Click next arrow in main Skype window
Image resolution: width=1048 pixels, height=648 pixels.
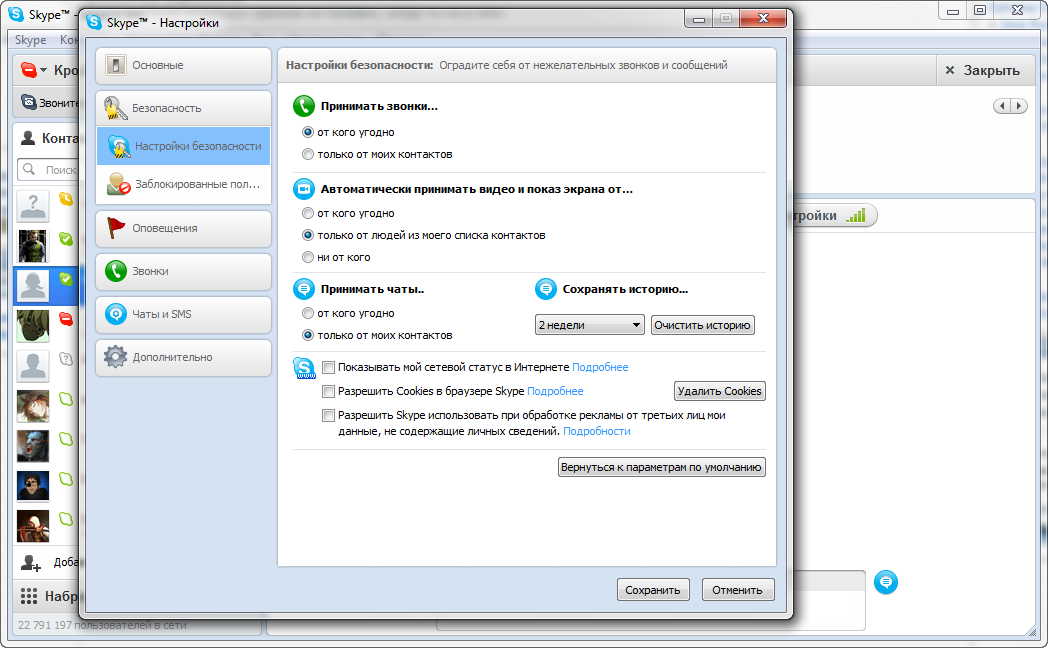click(1019, 106)
